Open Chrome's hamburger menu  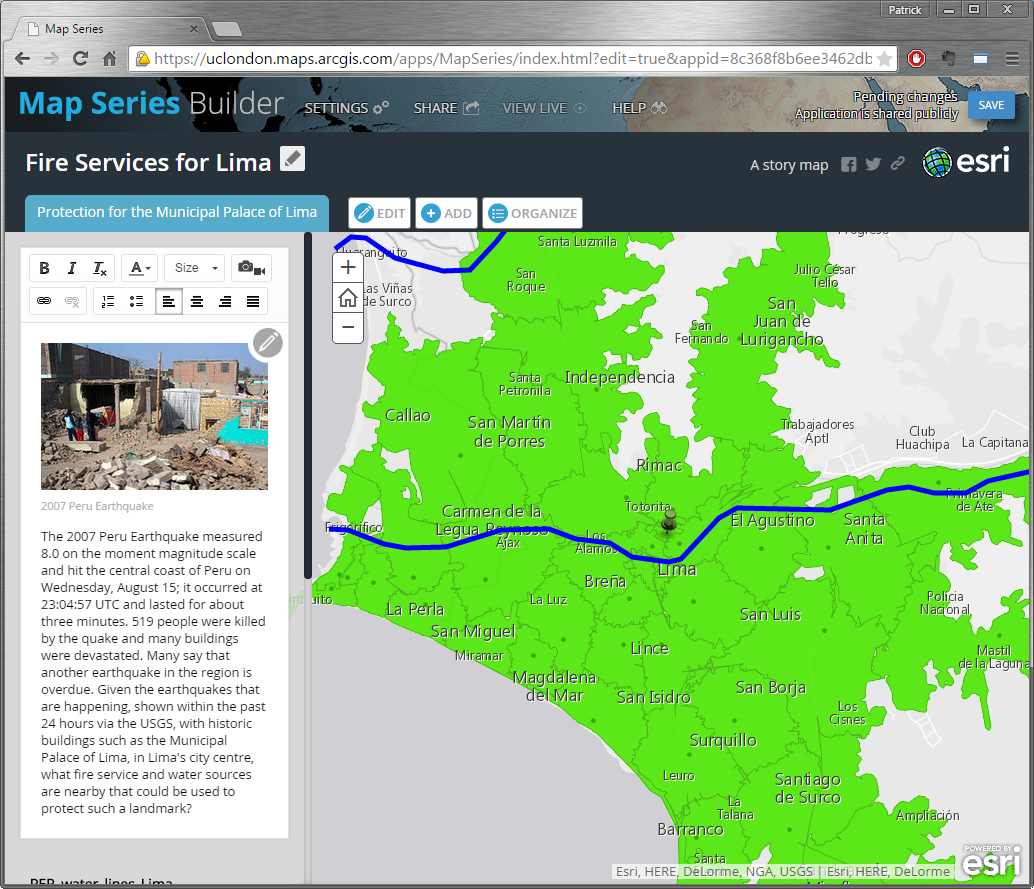[x=1012, y=59]
